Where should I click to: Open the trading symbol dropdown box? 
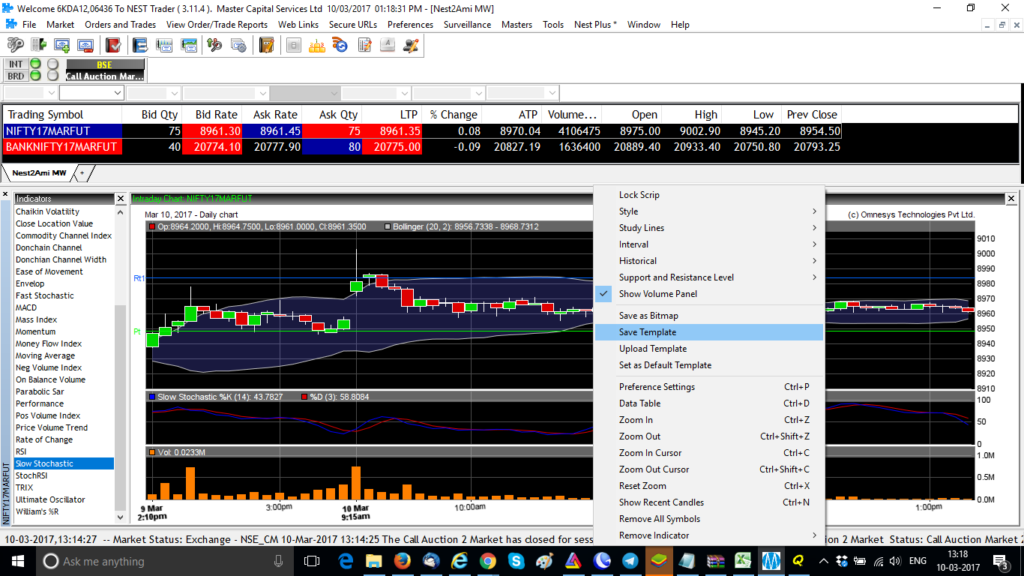(91, 91)
